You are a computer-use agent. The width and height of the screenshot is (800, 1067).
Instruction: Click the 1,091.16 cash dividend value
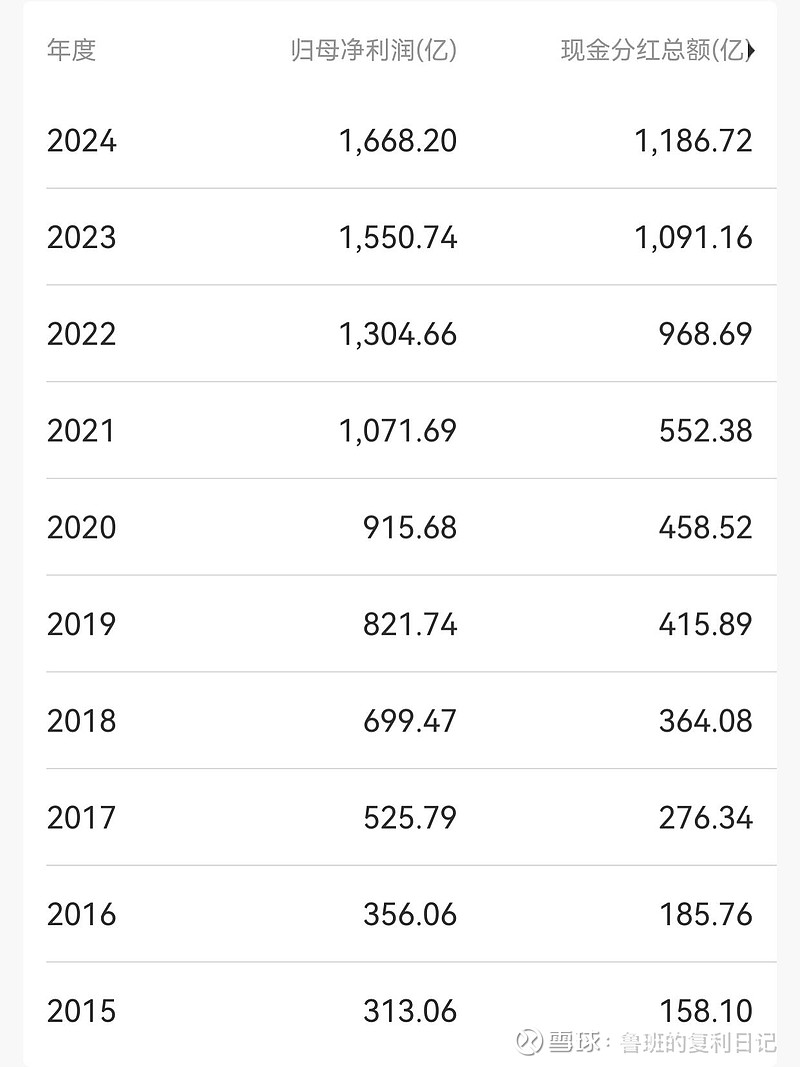tap(693, 238)
